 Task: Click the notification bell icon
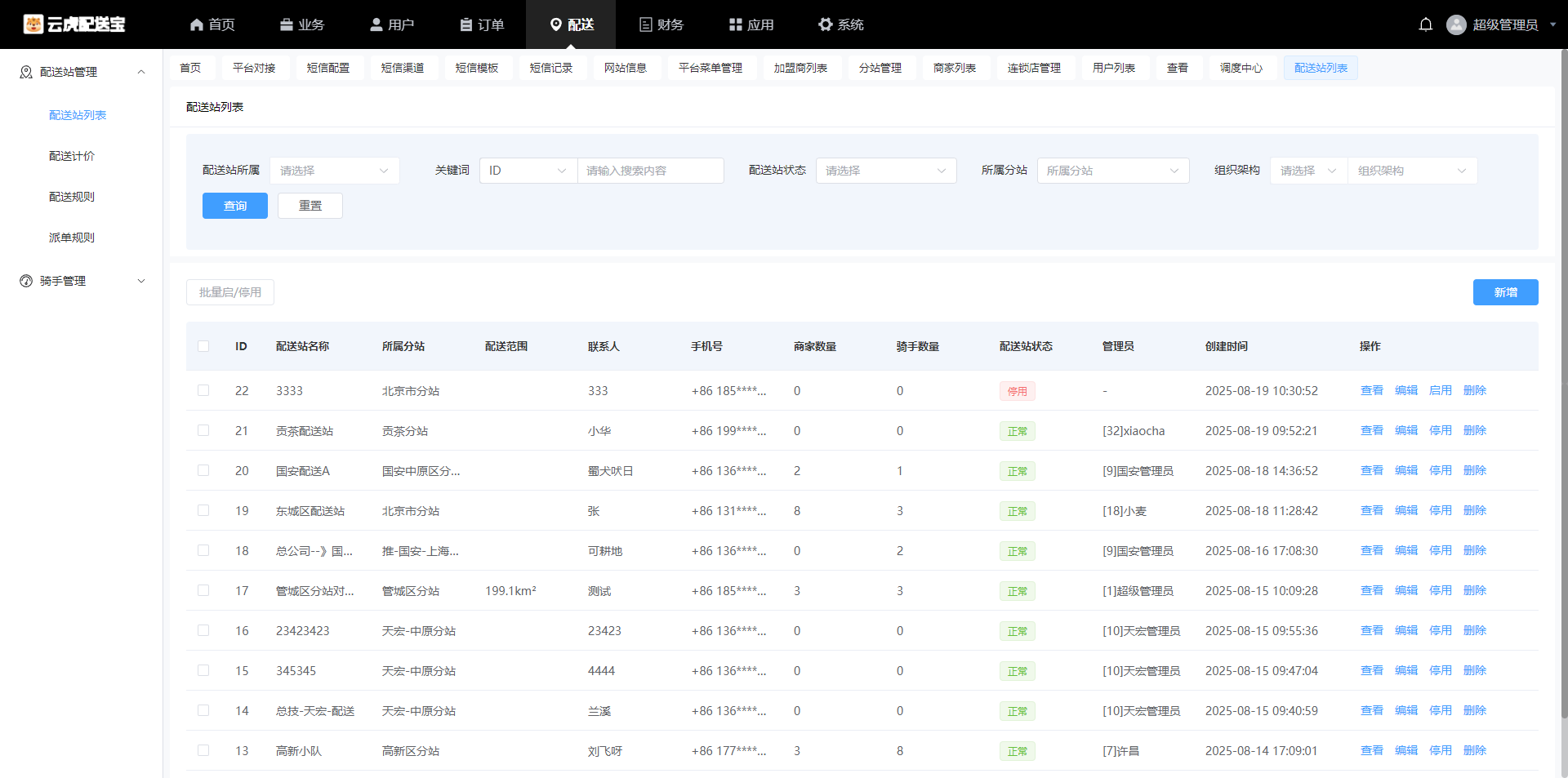coord(1425,24)
